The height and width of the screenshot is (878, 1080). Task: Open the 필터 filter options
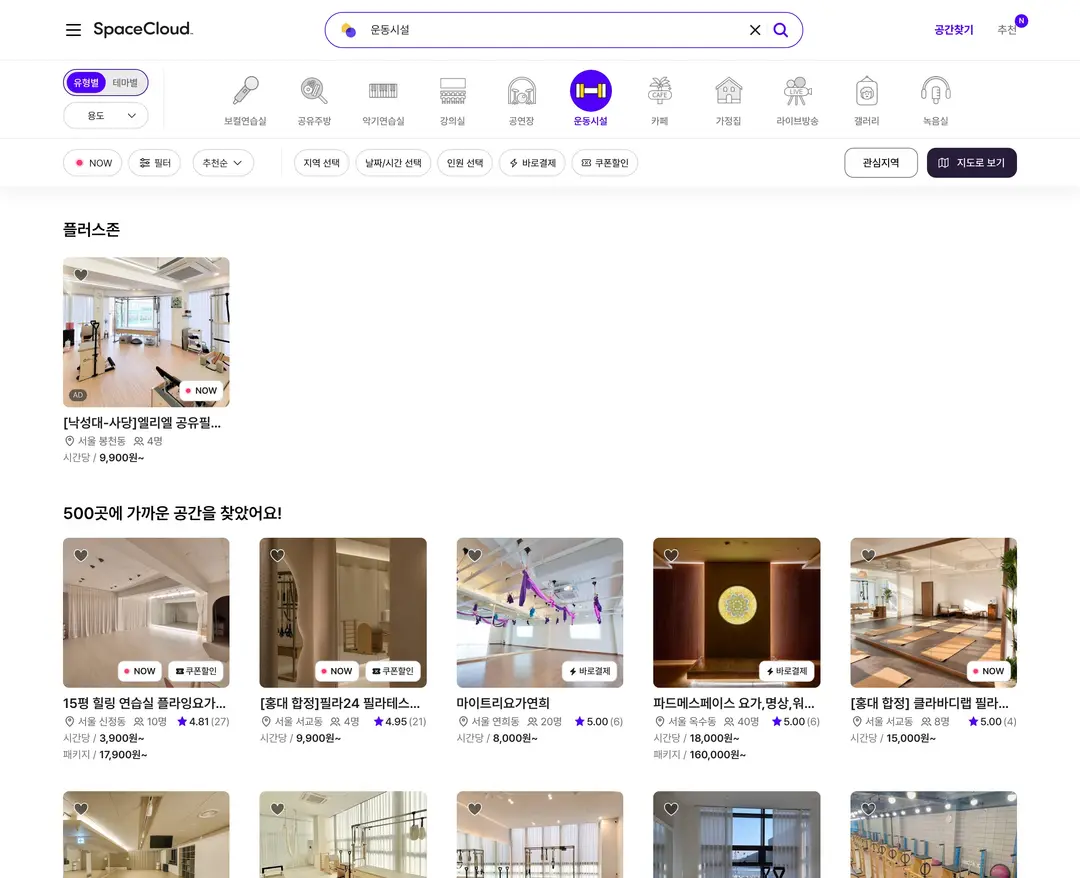pyautogui.click(x=155, y=163)
